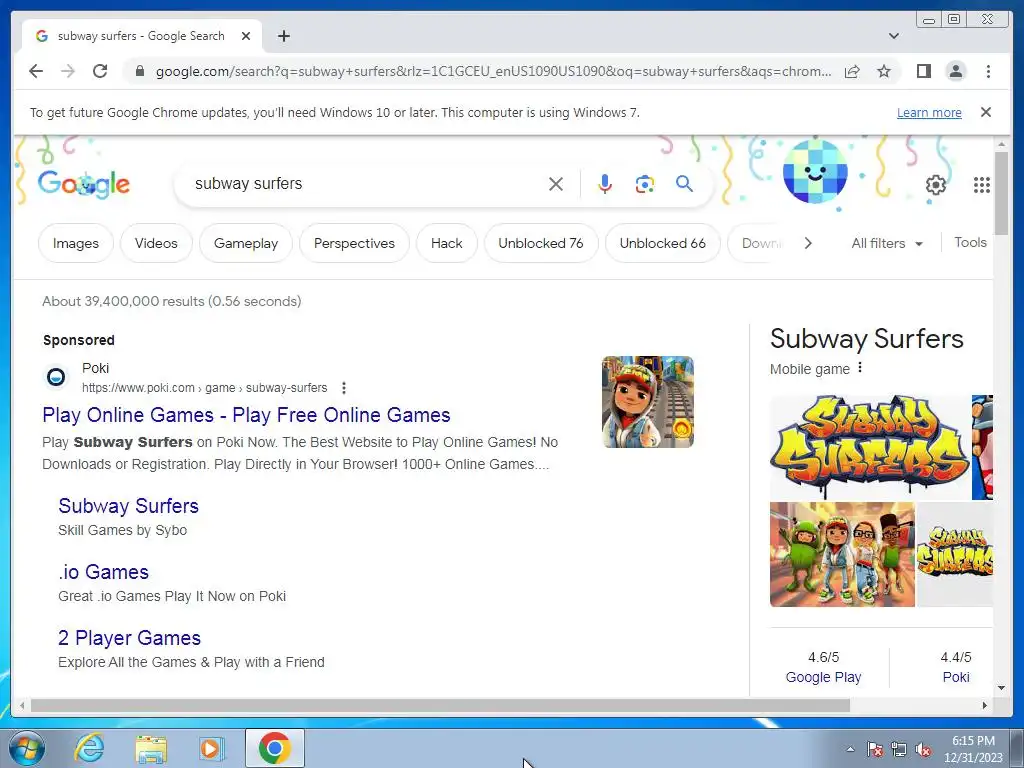Open Mobile game panel options menu

click(x=860, y=368)
